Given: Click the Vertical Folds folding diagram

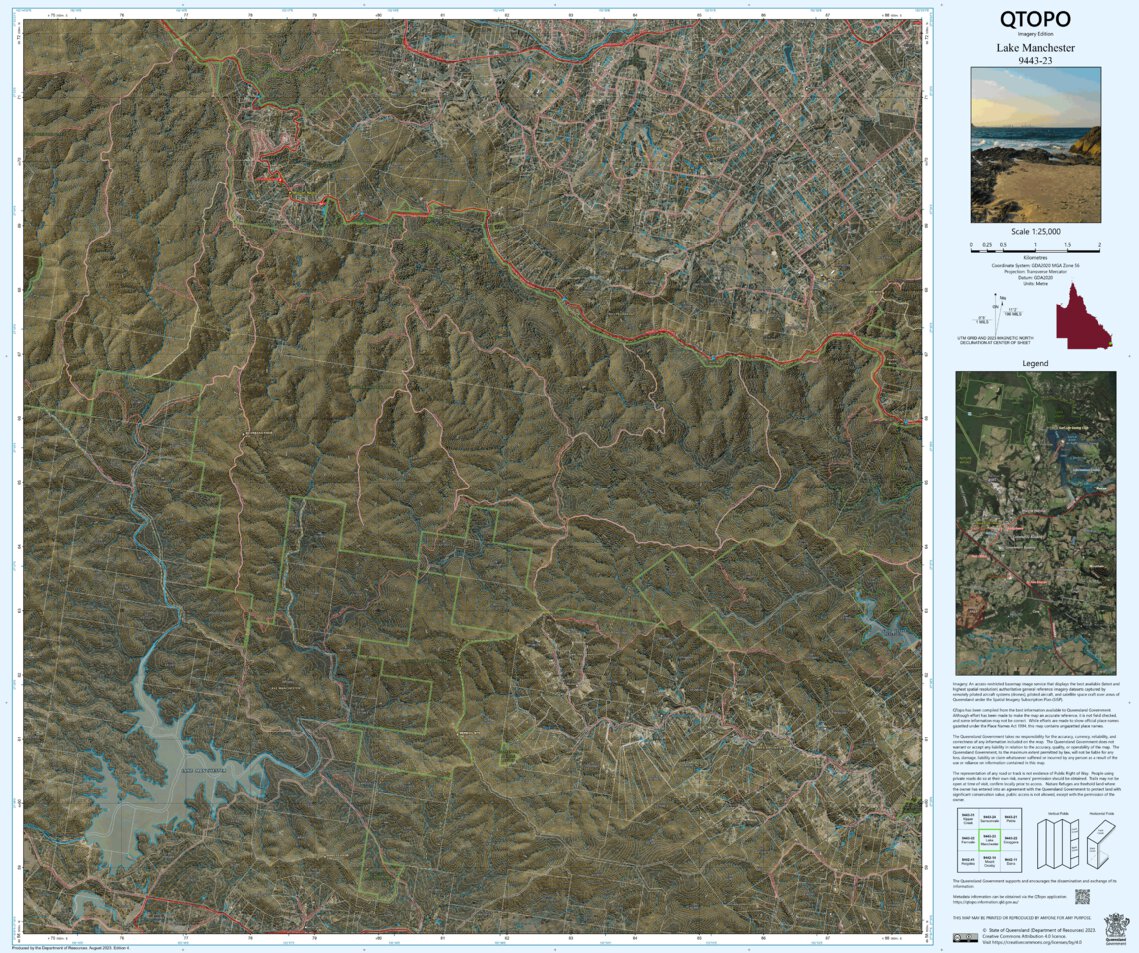Looking at the screenshot, I should click(1056, 845).
